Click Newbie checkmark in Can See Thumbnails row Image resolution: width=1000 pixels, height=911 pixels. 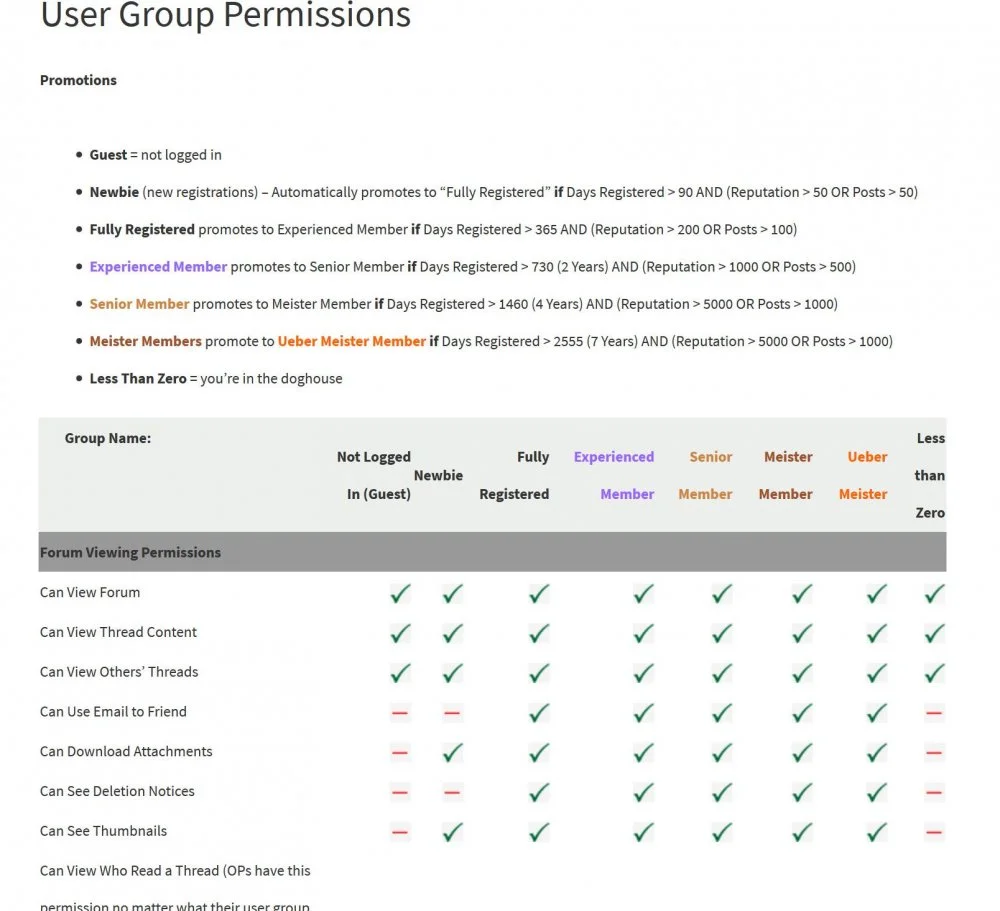[x=452, y=832]
